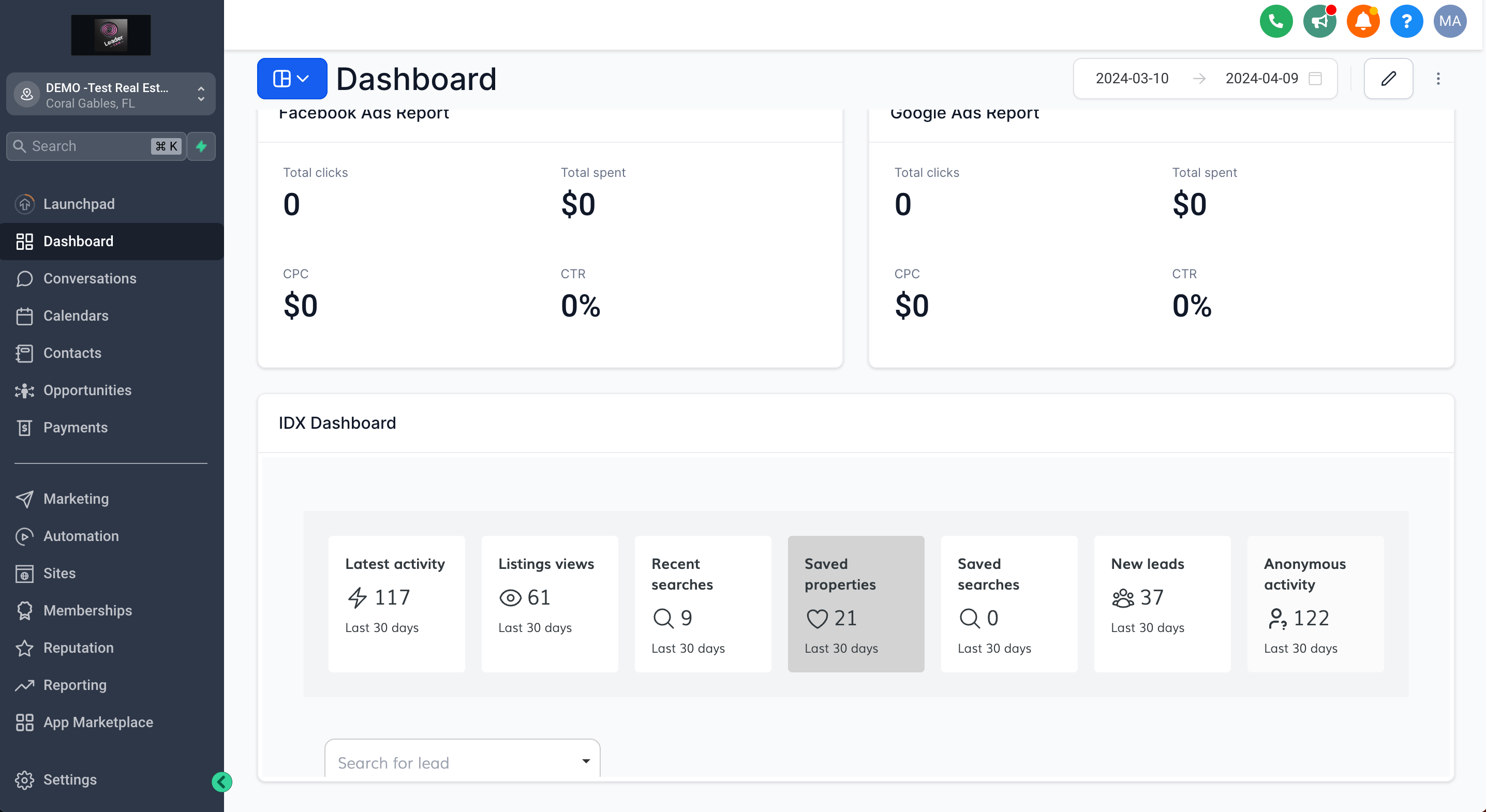Screen dimensions: 1486x812
Task: Open Settings at the sidebar bottom
Action: tap(70, 780)
